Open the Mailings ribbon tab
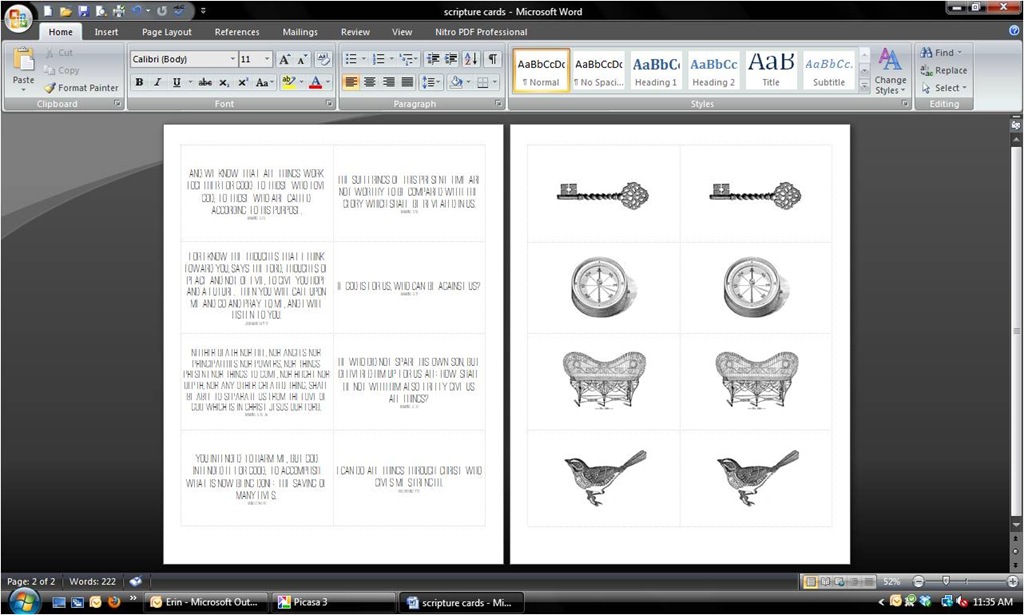The width and height of the screenshot is (1024, 615). (300, 31)
